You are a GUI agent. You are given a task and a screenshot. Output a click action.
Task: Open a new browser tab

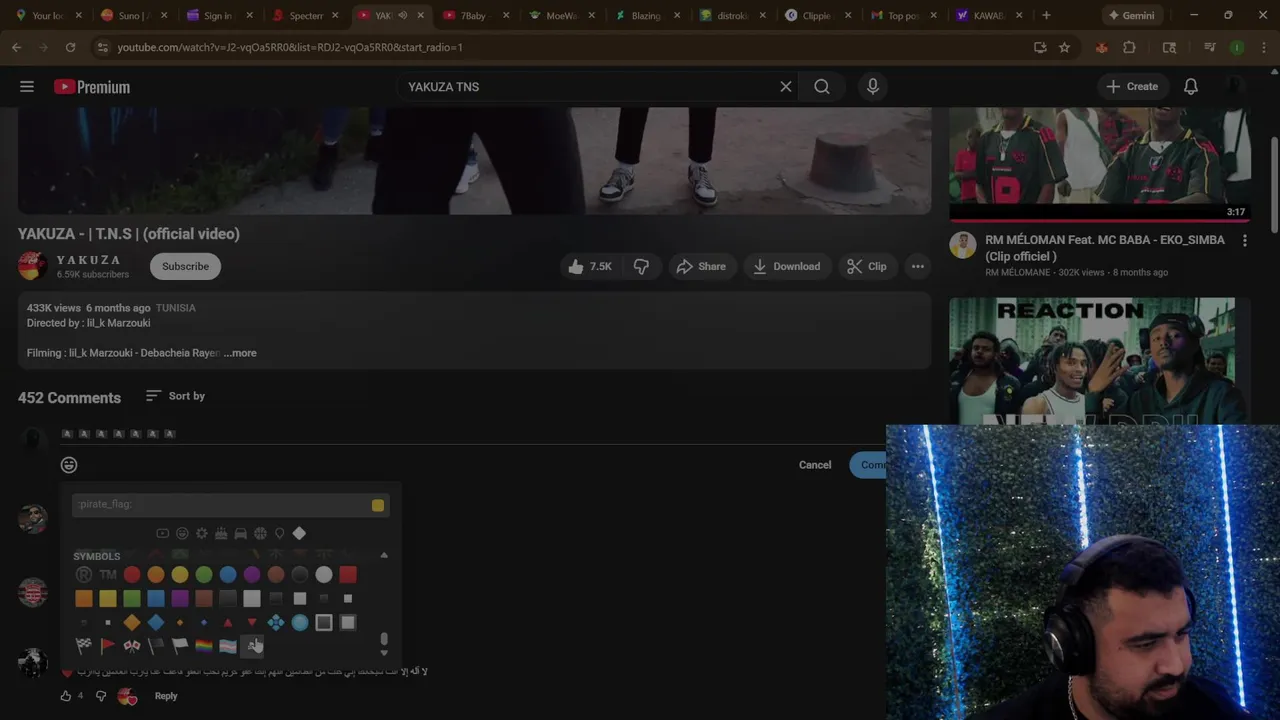[x=1046, y=16]
